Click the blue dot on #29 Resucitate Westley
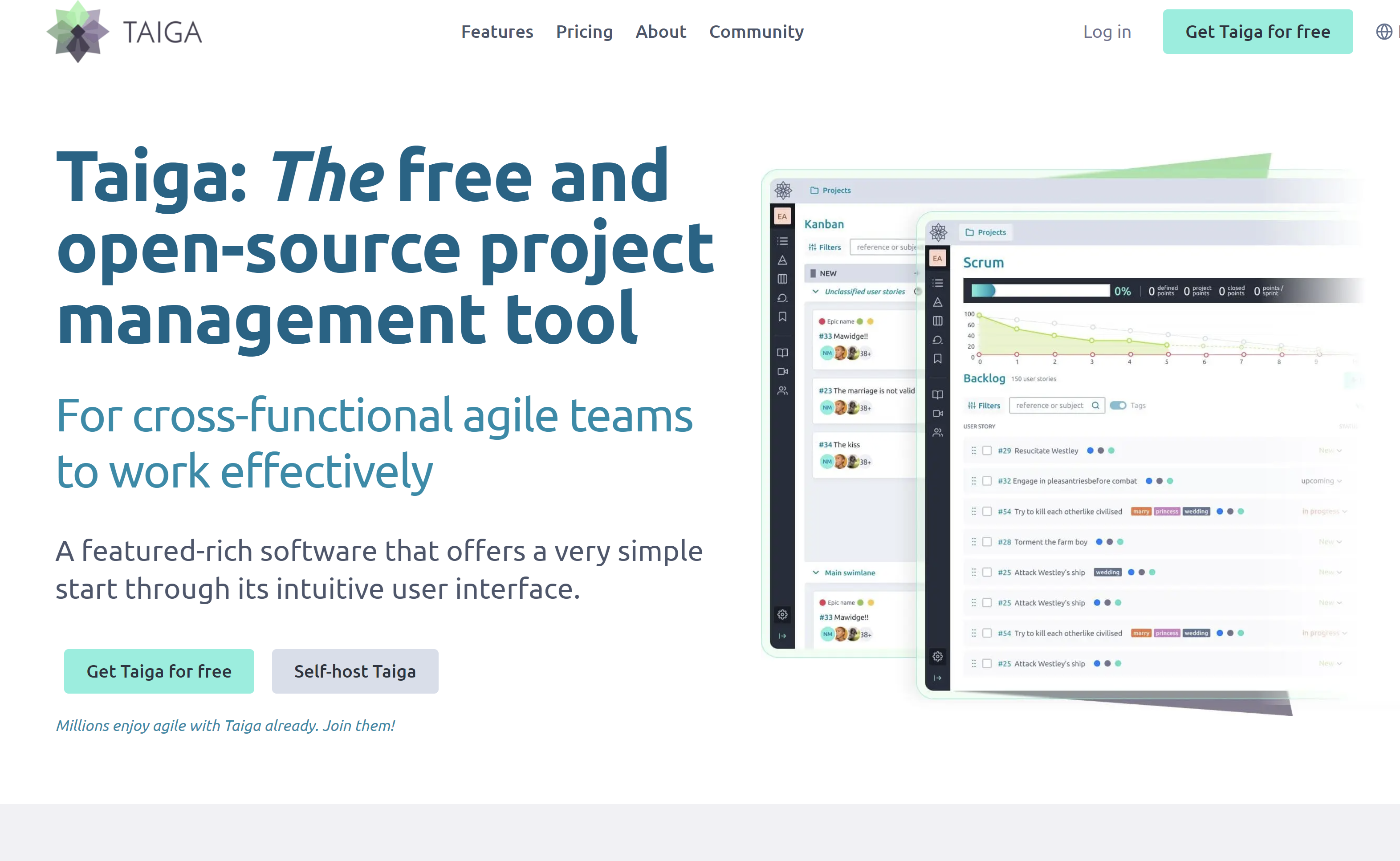Image resolution: width=1400 pixels, height=861 pixels. 1090,451
